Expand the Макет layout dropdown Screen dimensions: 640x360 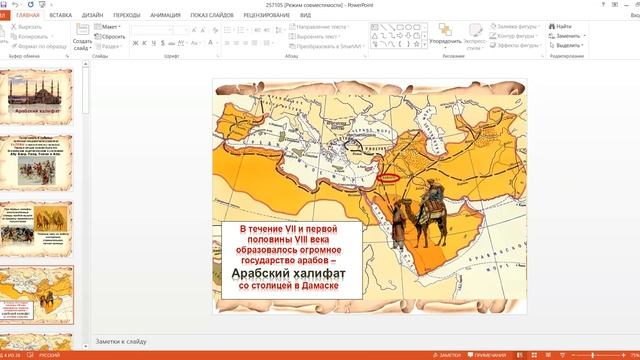(x=107, y=27)
